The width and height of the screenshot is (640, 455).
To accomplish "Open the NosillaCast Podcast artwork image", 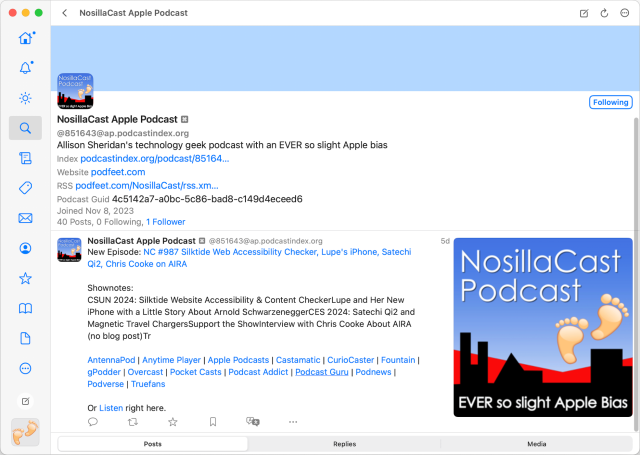I will pos(542,327).
